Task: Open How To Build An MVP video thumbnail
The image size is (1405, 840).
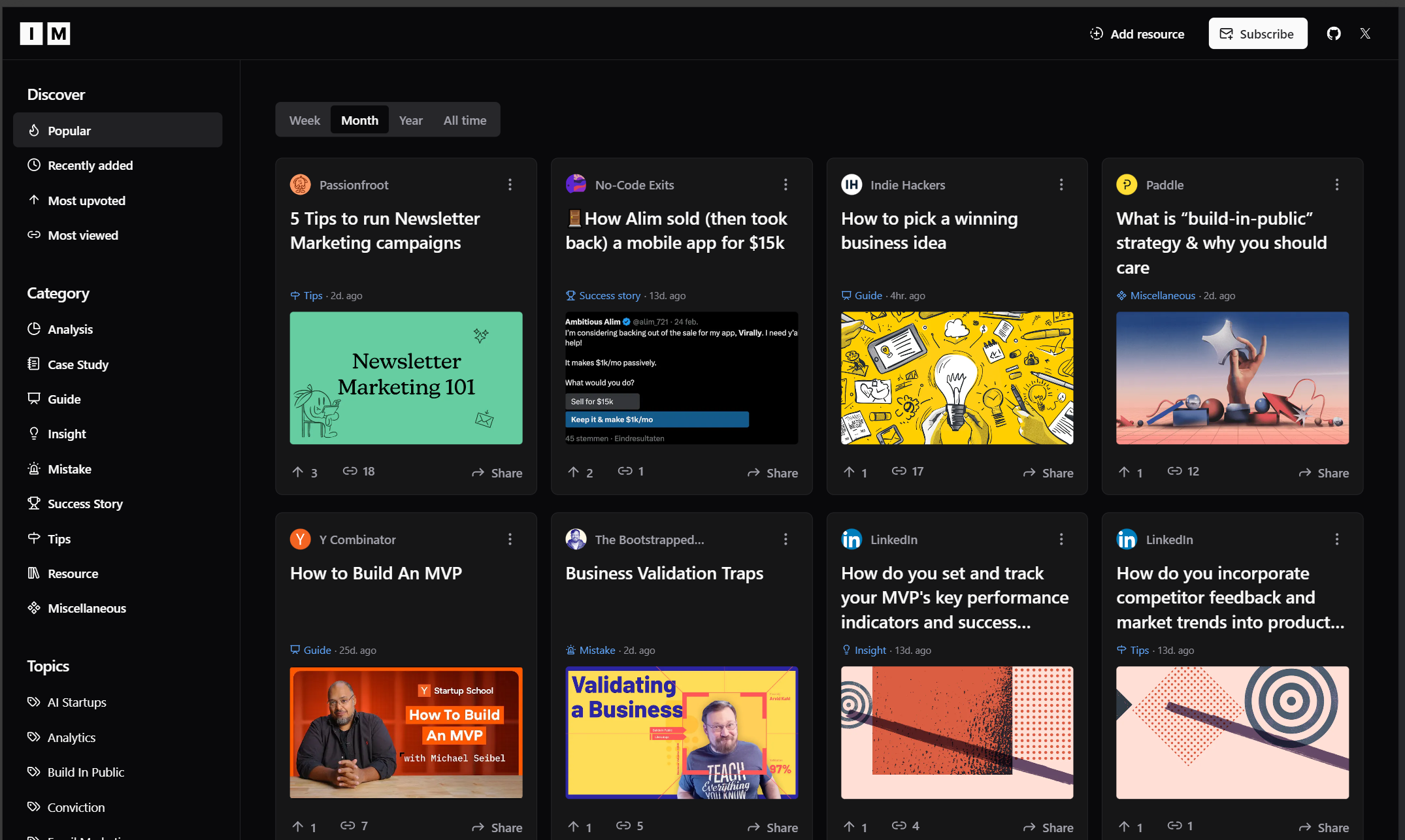Action: (406, 732)
